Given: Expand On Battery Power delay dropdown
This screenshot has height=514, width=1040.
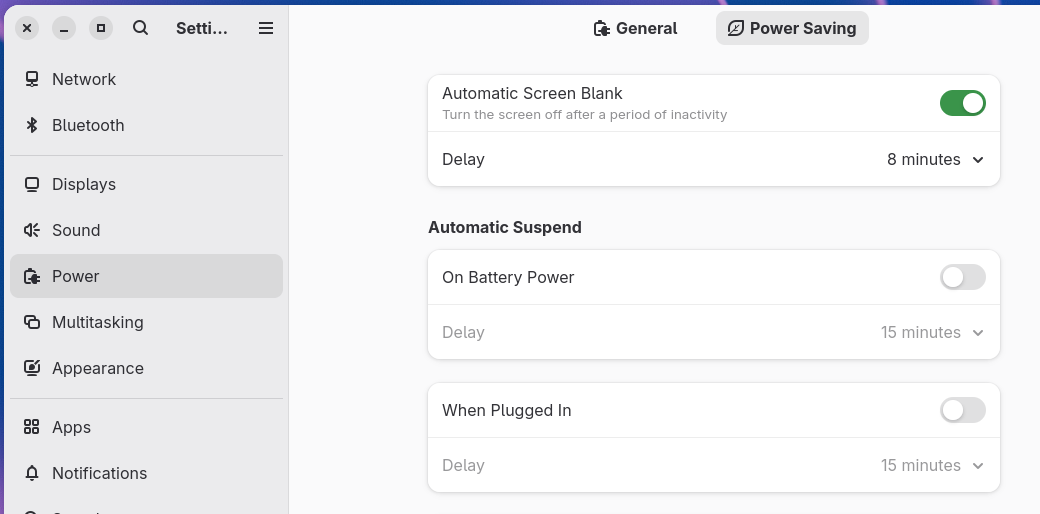Looking at the screenshot, I should [x=932, y=332].
